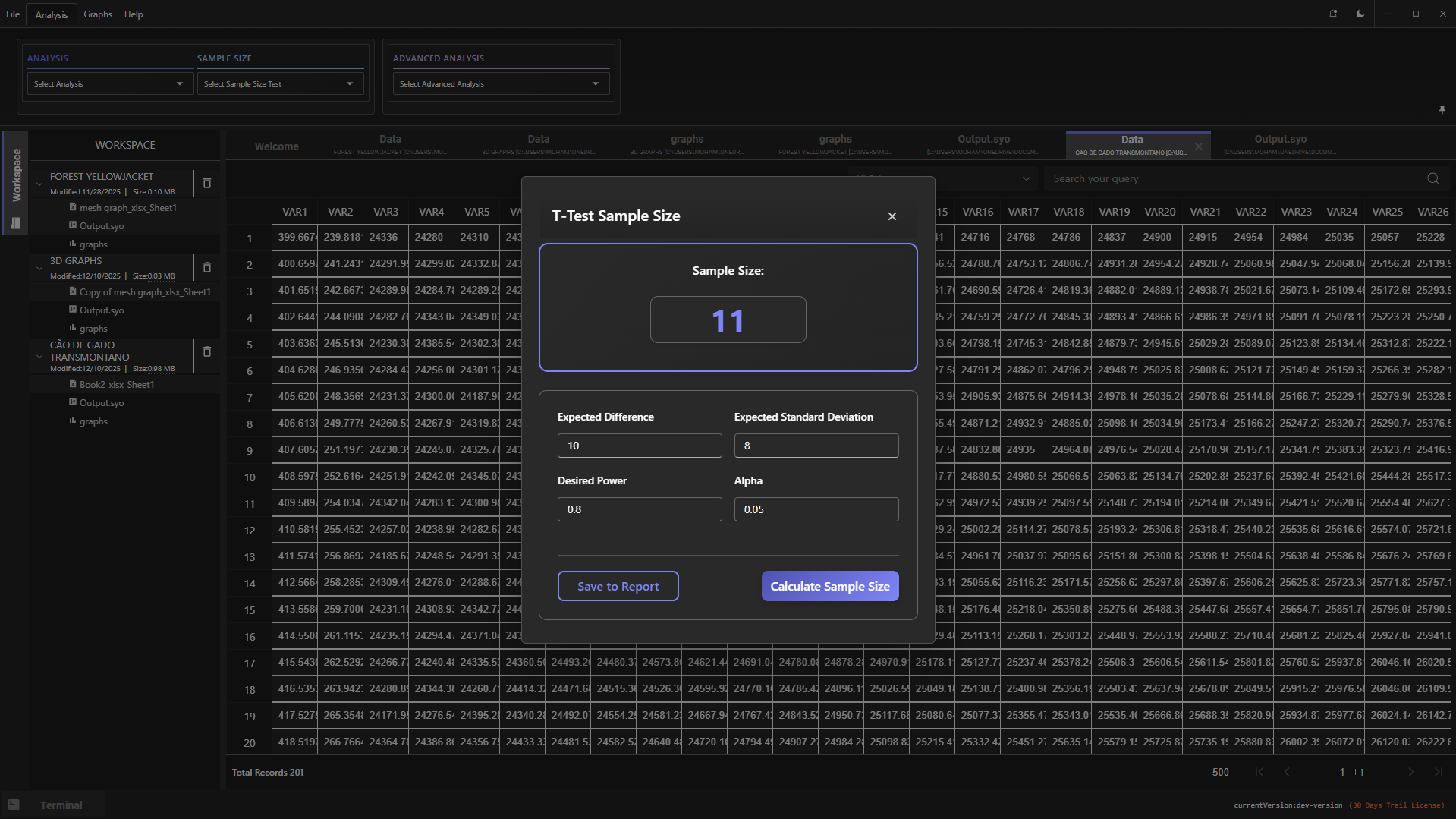Click the search magnifier icon
Screen dimensions: 1456x819
coord(1432,179)
